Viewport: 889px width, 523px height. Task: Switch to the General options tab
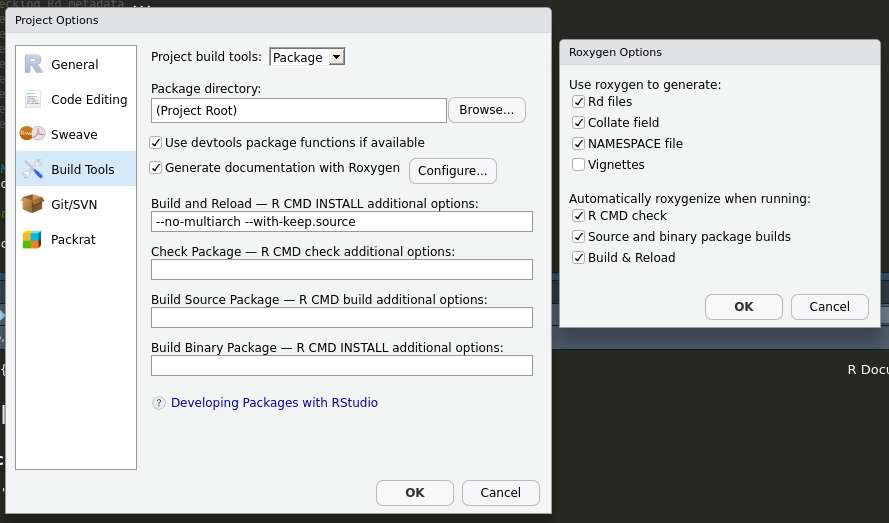(x=75, y=64)
